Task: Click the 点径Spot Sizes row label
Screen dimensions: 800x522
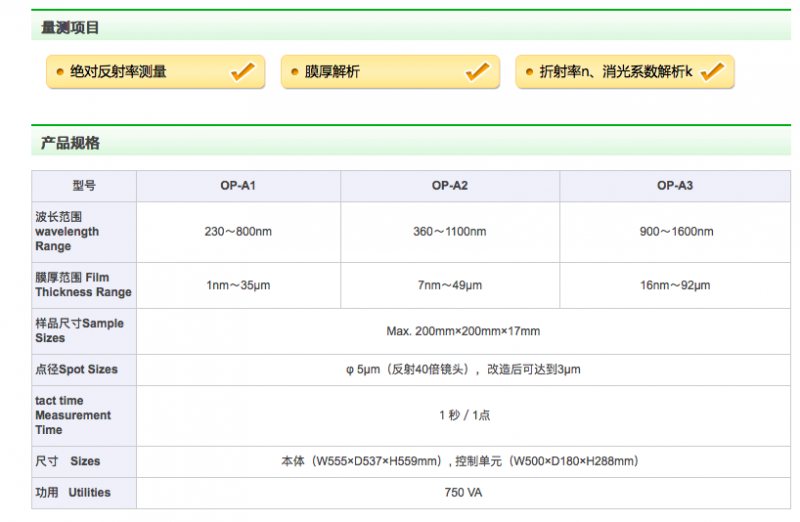Action: 77,370
